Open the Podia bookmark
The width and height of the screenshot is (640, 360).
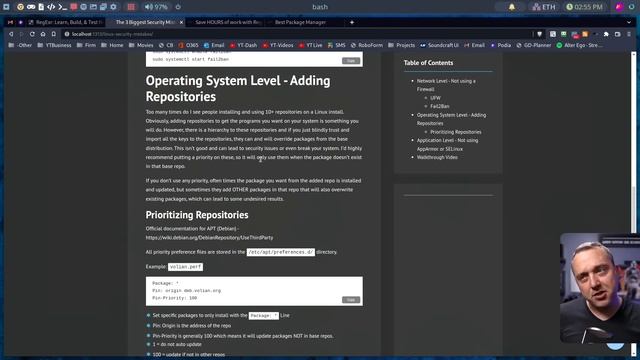pyautogui.click(x=501, y=45)
